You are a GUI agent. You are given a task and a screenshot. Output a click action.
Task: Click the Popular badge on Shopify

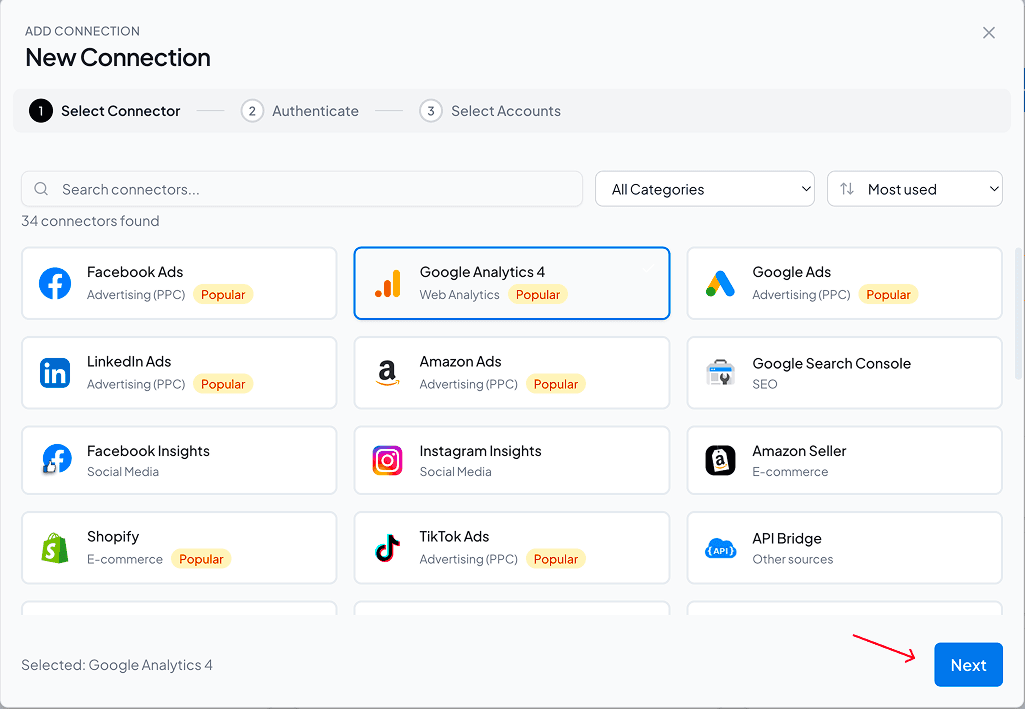pos(201,559)
